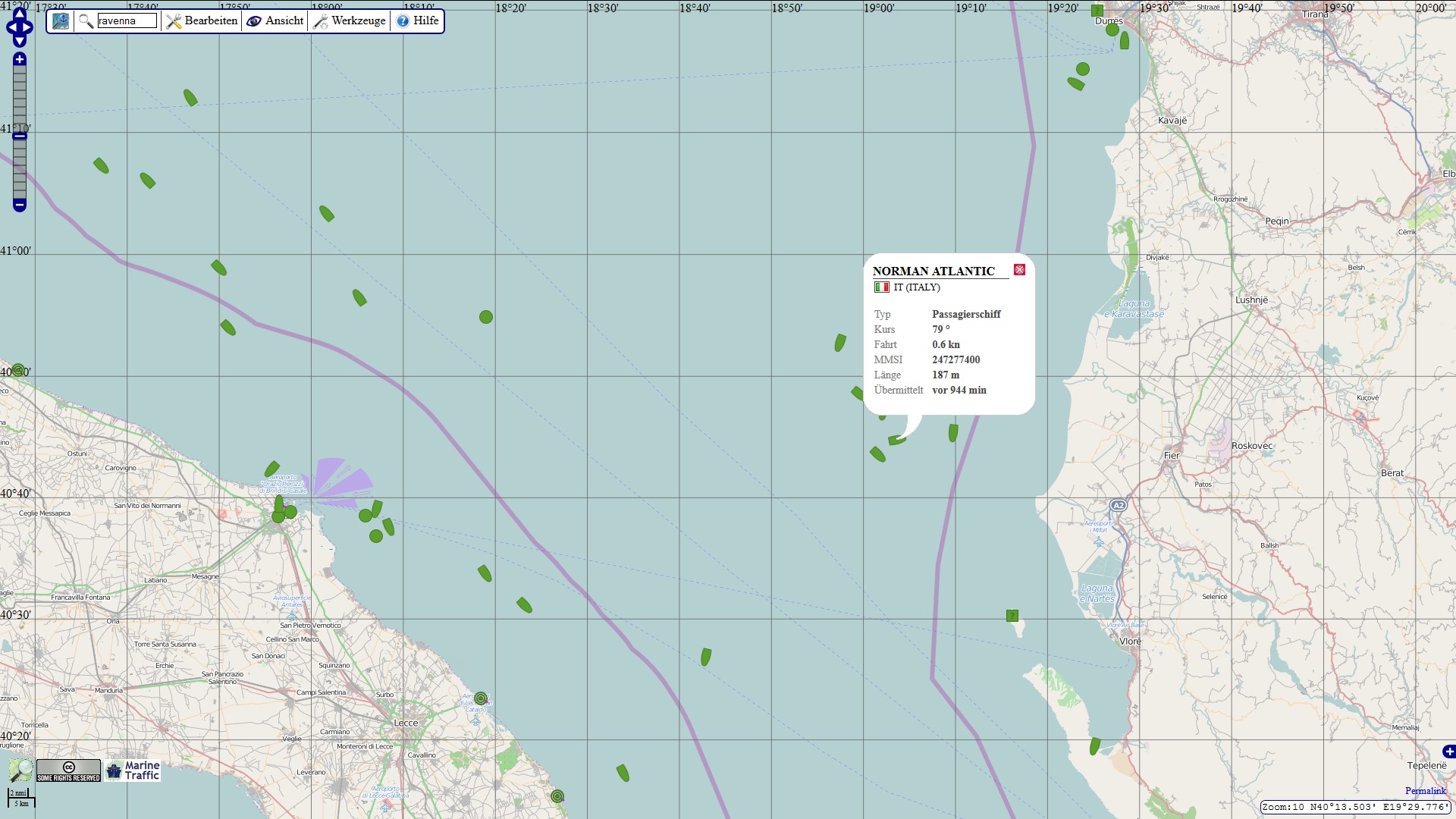Open the OpenStreetMap magnifier logo
The height and width of the screenshot is (819, 1456).
(x=20, y=770)
